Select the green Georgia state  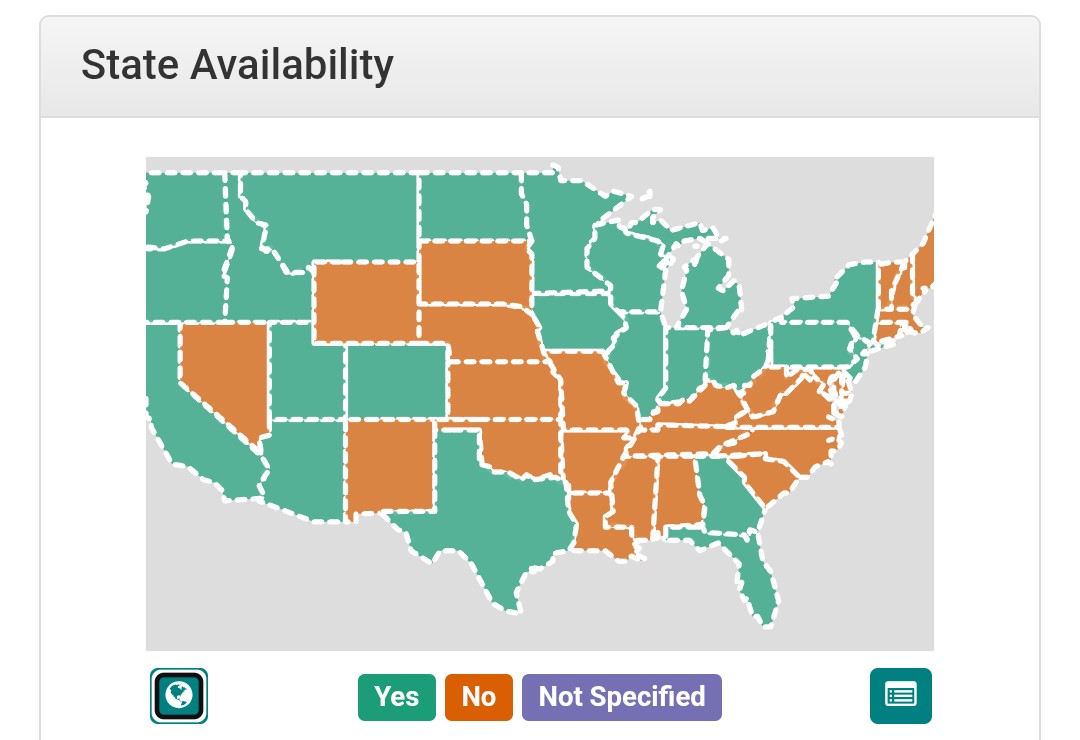(730, 495)
